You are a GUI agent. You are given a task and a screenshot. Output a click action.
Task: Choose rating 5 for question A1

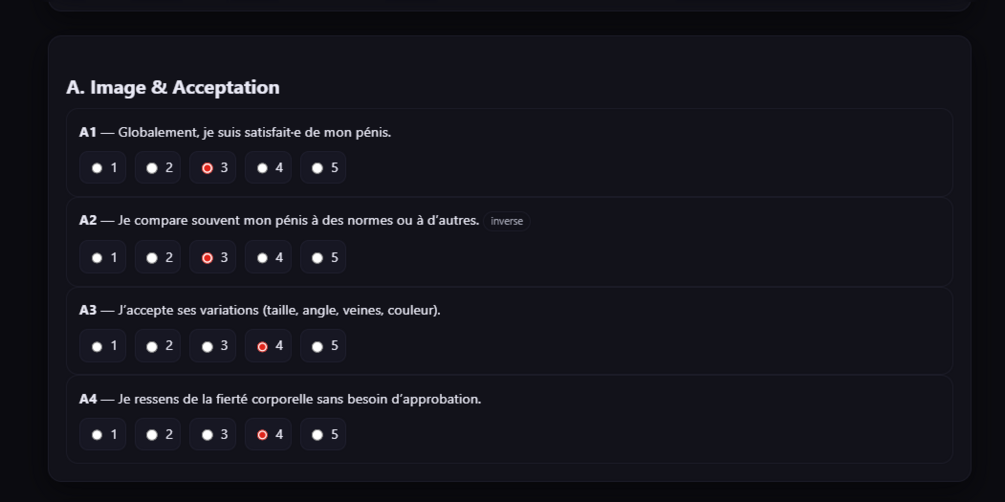pyautogui.click(x=323, y=168)
